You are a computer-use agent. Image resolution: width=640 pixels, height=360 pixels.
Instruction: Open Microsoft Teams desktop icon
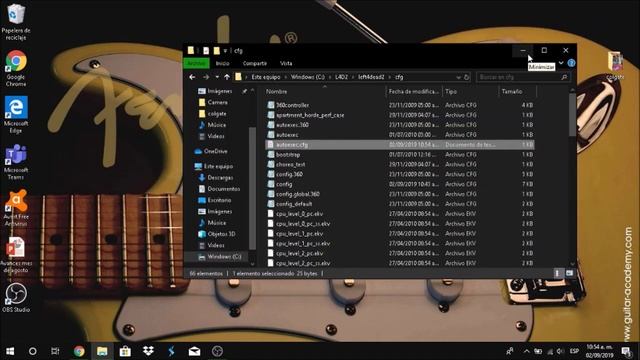tap(16, 162)
